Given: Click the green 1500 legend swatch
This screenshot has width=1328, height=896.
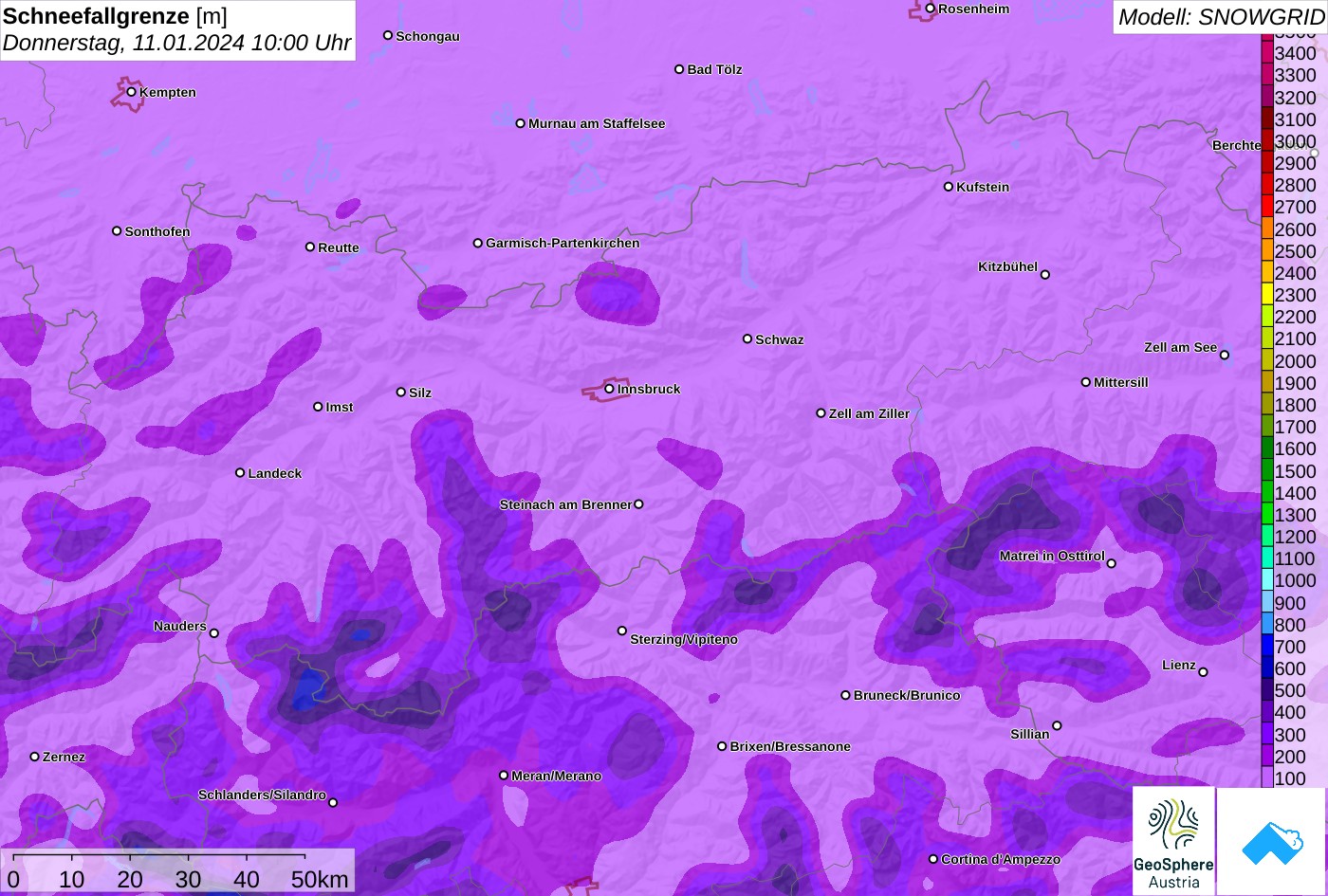Looking at the screenshot, I should tap(1267, 470).
